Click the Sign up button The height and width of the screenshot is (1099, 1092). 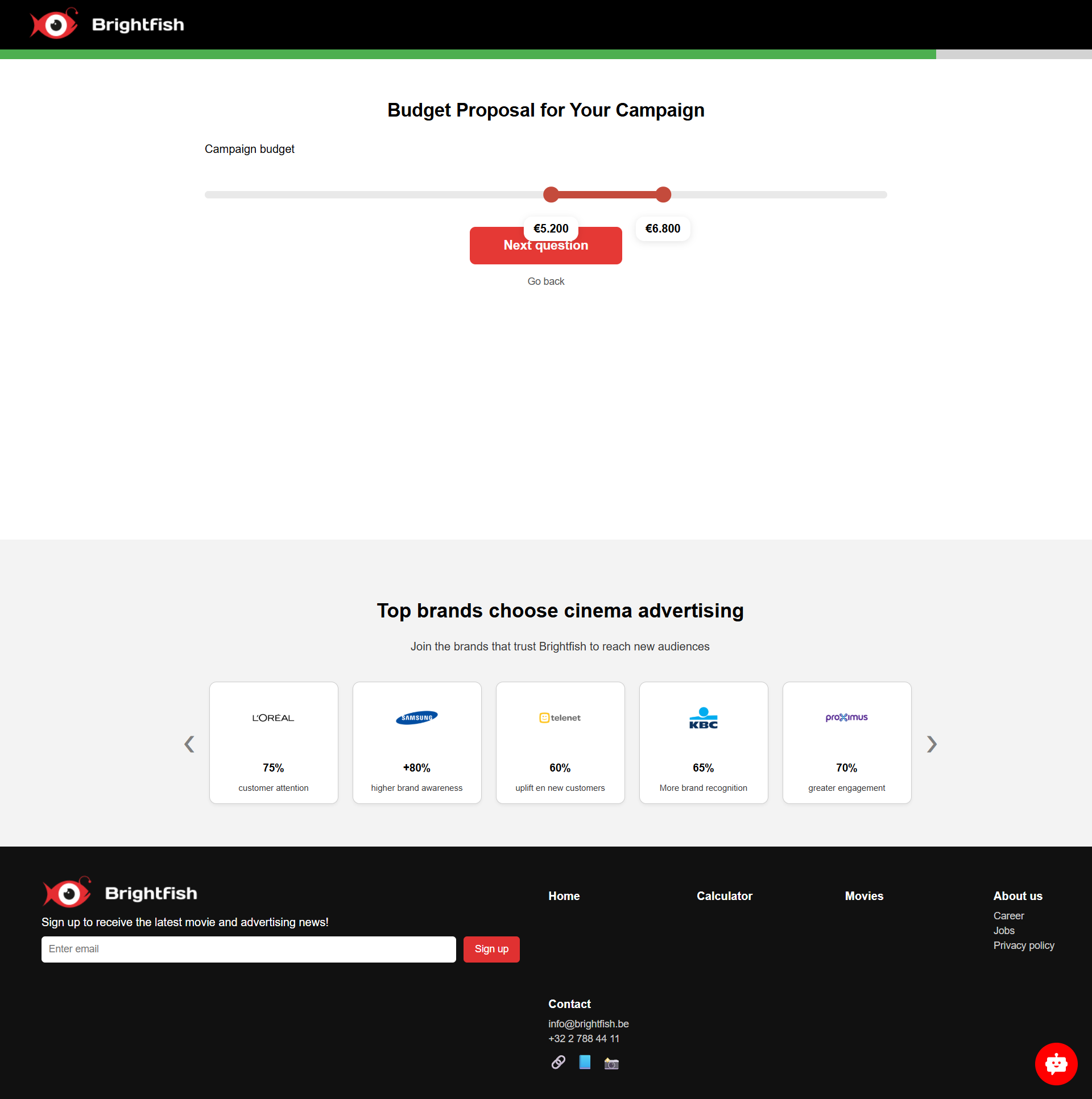491,949
